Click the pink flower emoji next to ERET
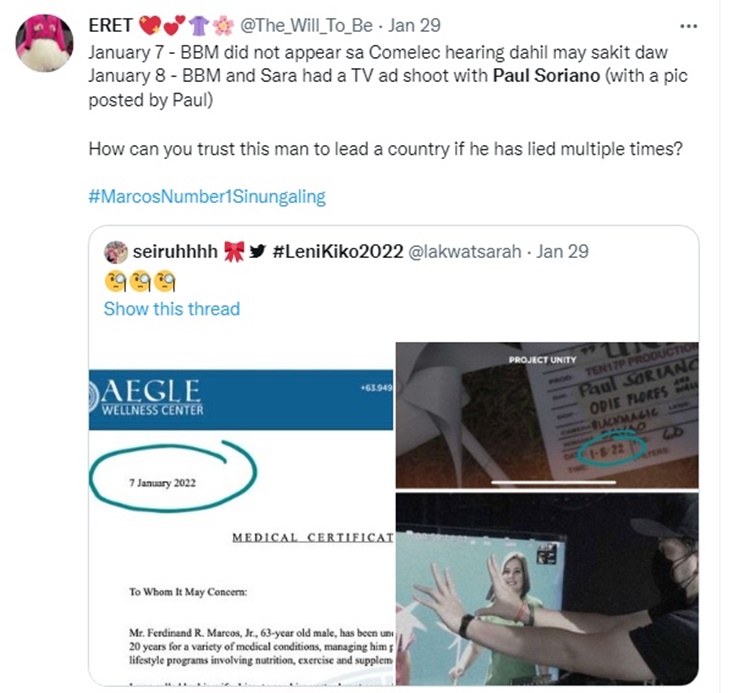The width and height of the screenshot is (750, 693). point(223,26)
